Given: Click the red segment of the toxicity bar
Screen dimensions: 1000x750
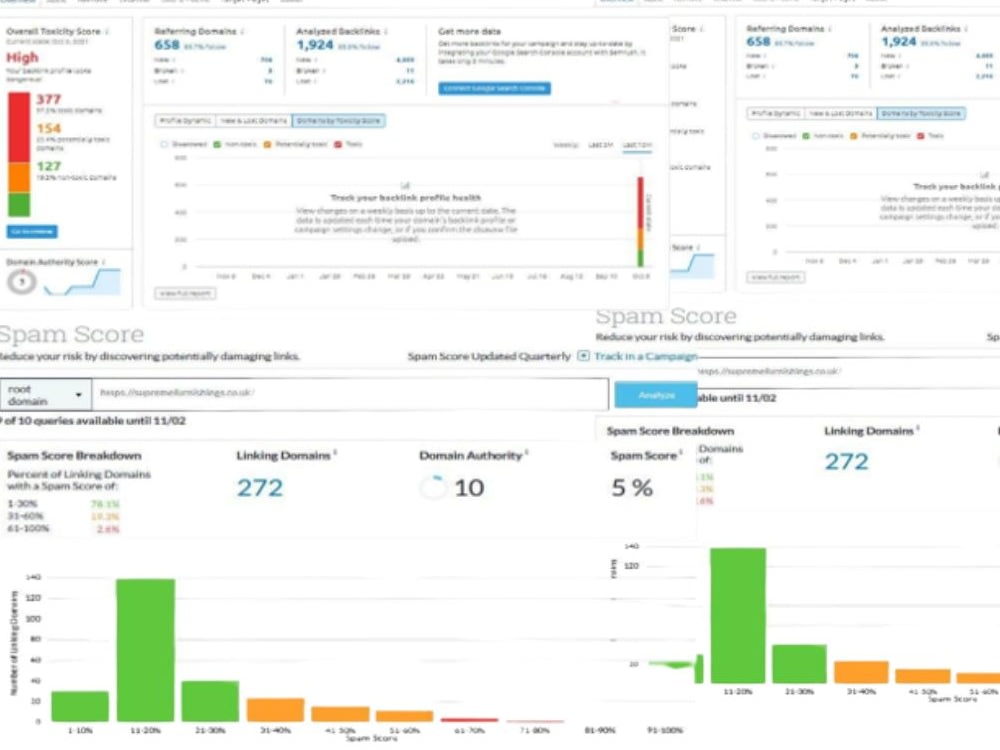Looking at the screenshot, I should (18, 127).
